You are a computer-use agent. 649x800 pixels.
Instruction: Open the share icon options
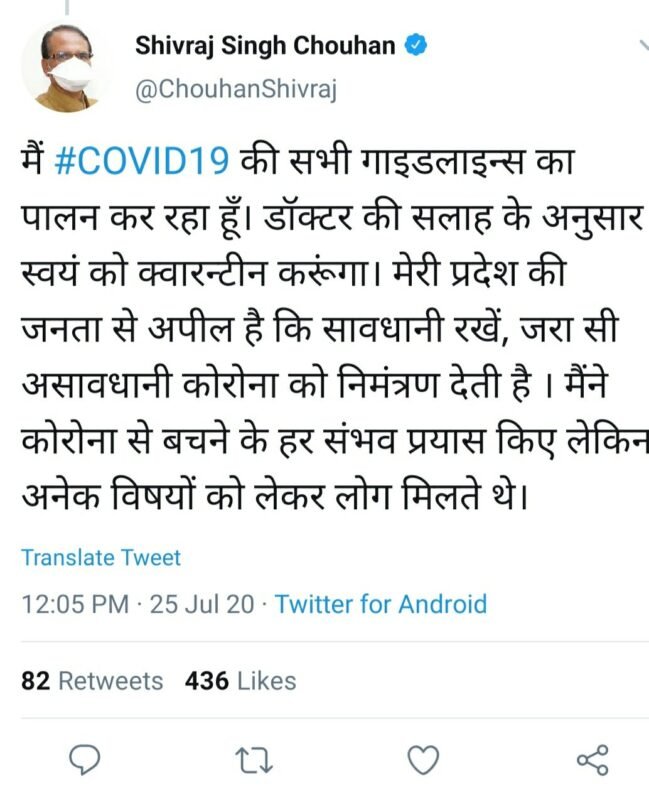[x=592, y=760]
